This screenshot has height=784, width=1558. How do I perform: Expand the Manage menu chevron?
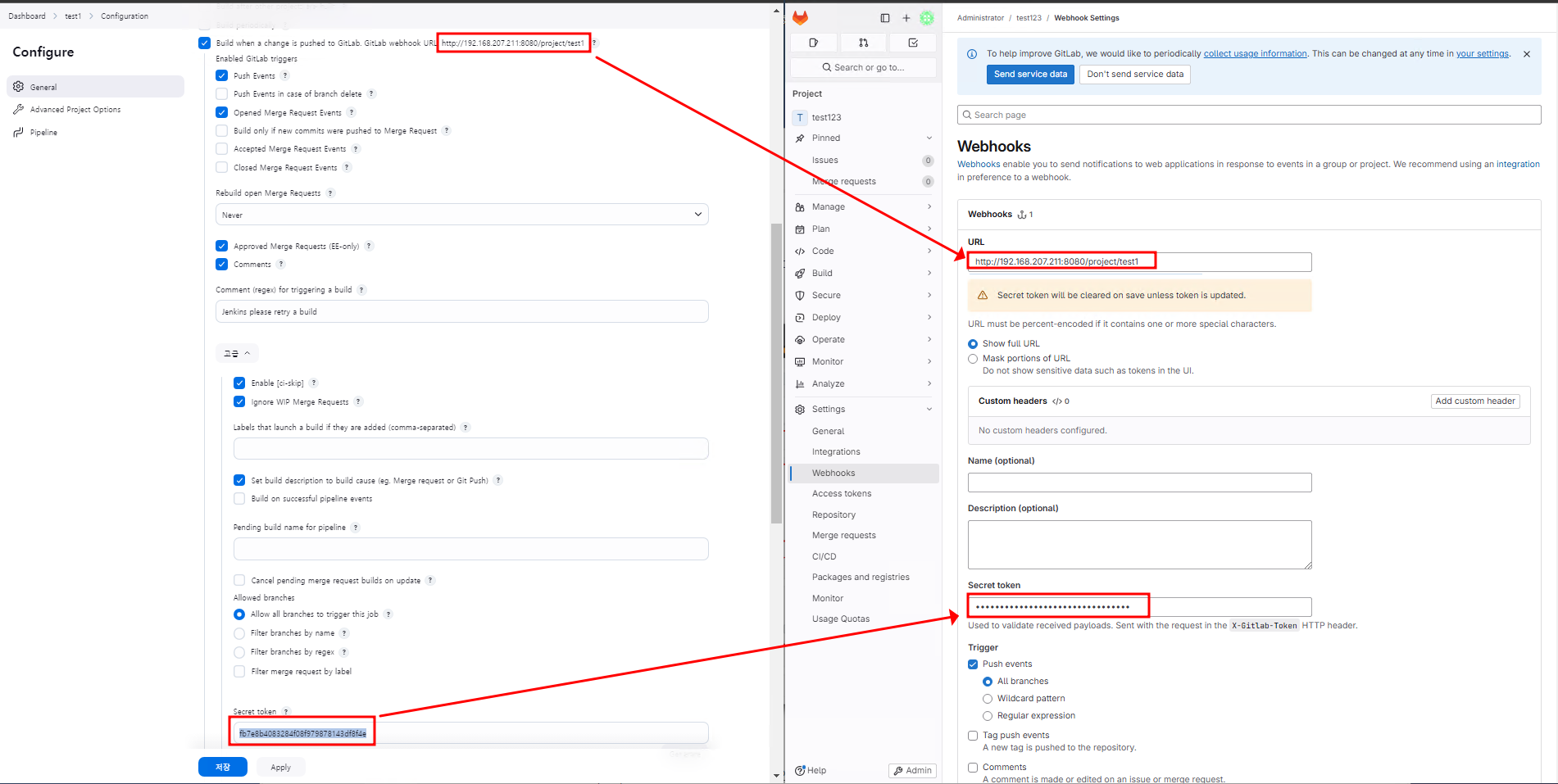tap(929, 207)
